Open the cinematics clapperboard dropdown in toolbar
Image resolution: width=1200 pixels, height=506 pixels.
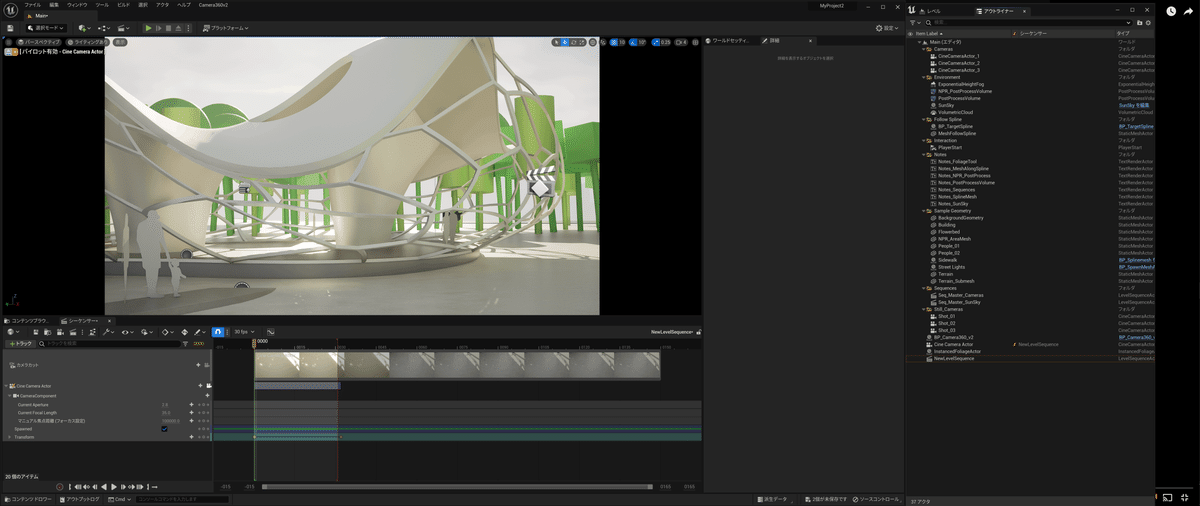[123, 28]
